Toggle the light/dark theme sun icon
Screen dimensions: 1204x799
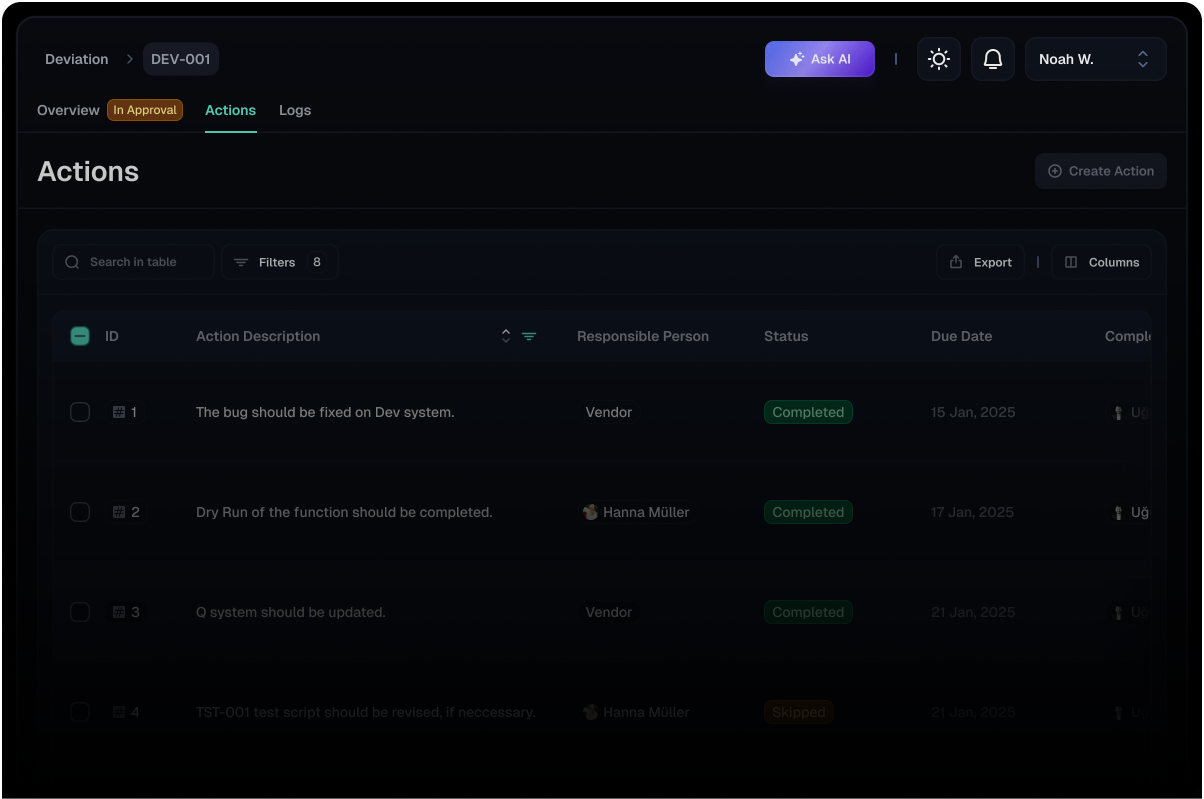click(x=938, y=59)
